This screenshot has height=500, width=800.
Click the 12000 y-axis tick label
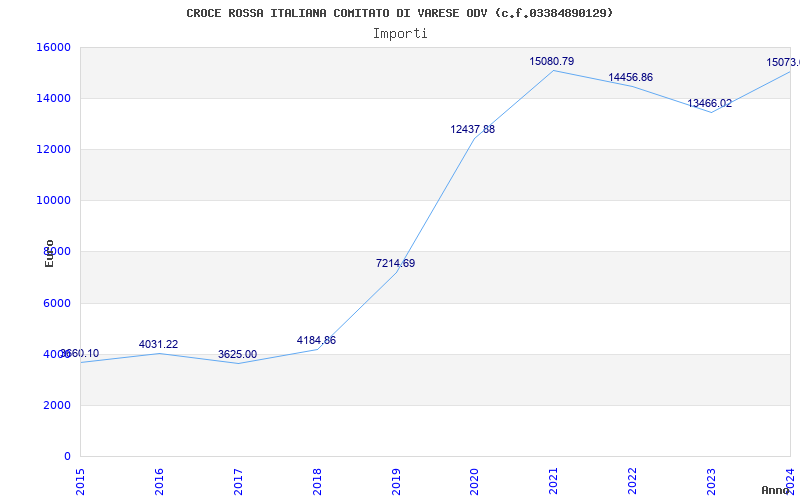pos(53,149)
